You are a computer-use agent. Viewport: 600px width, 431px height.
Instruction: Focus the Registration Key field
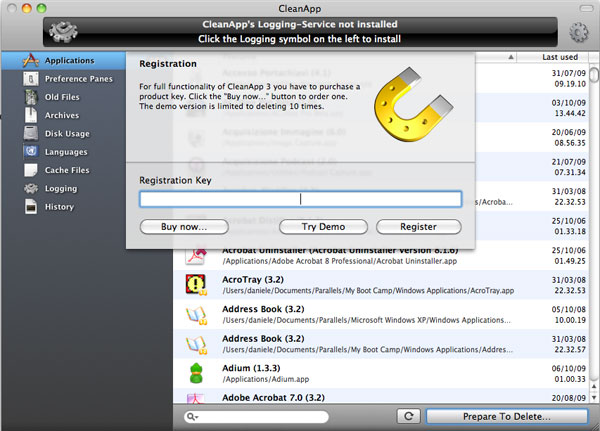tap(300, 199)
